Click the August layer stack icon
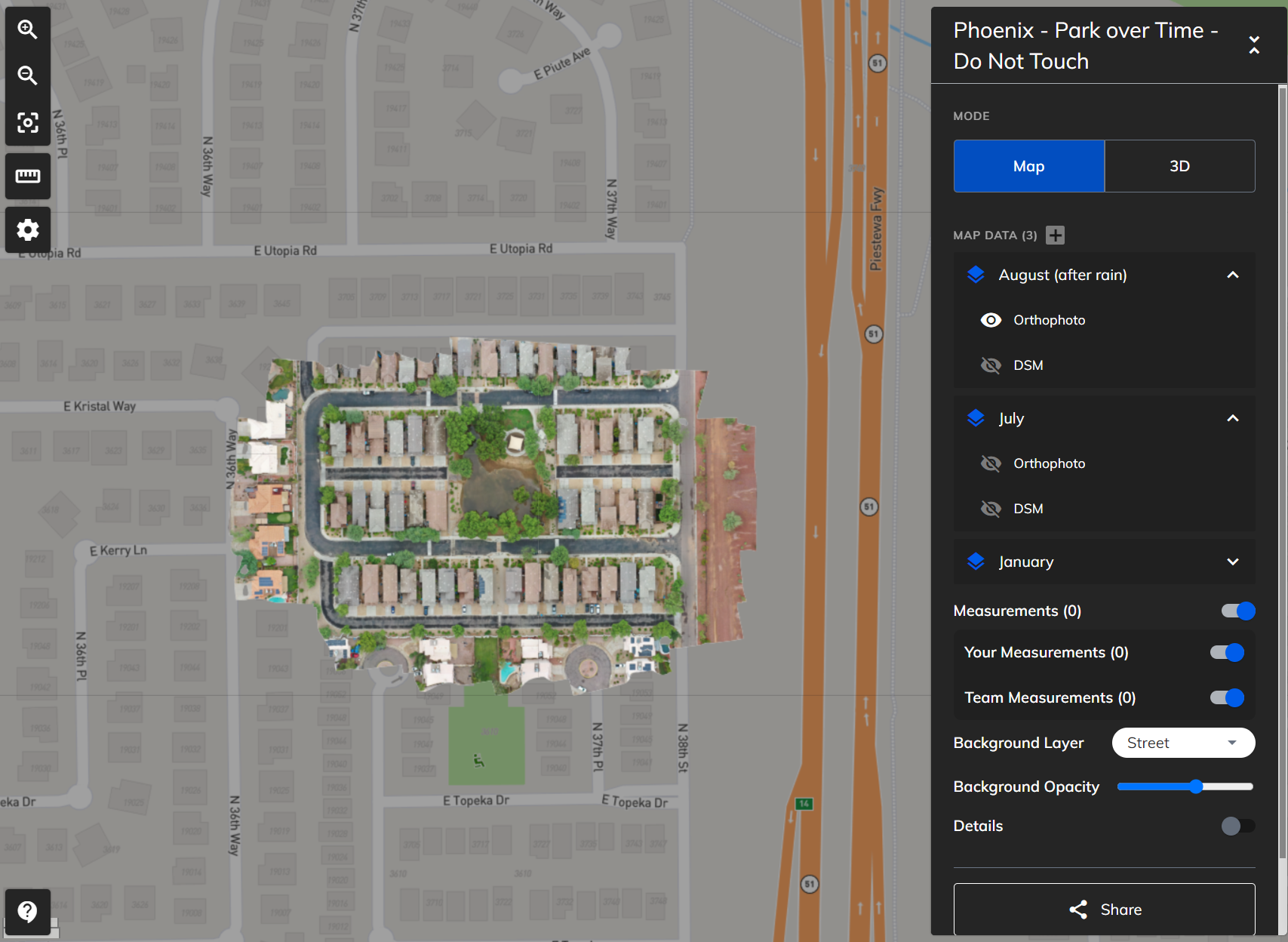The image size is (1288, 942). pyautogui.click(x=976, y=275)
